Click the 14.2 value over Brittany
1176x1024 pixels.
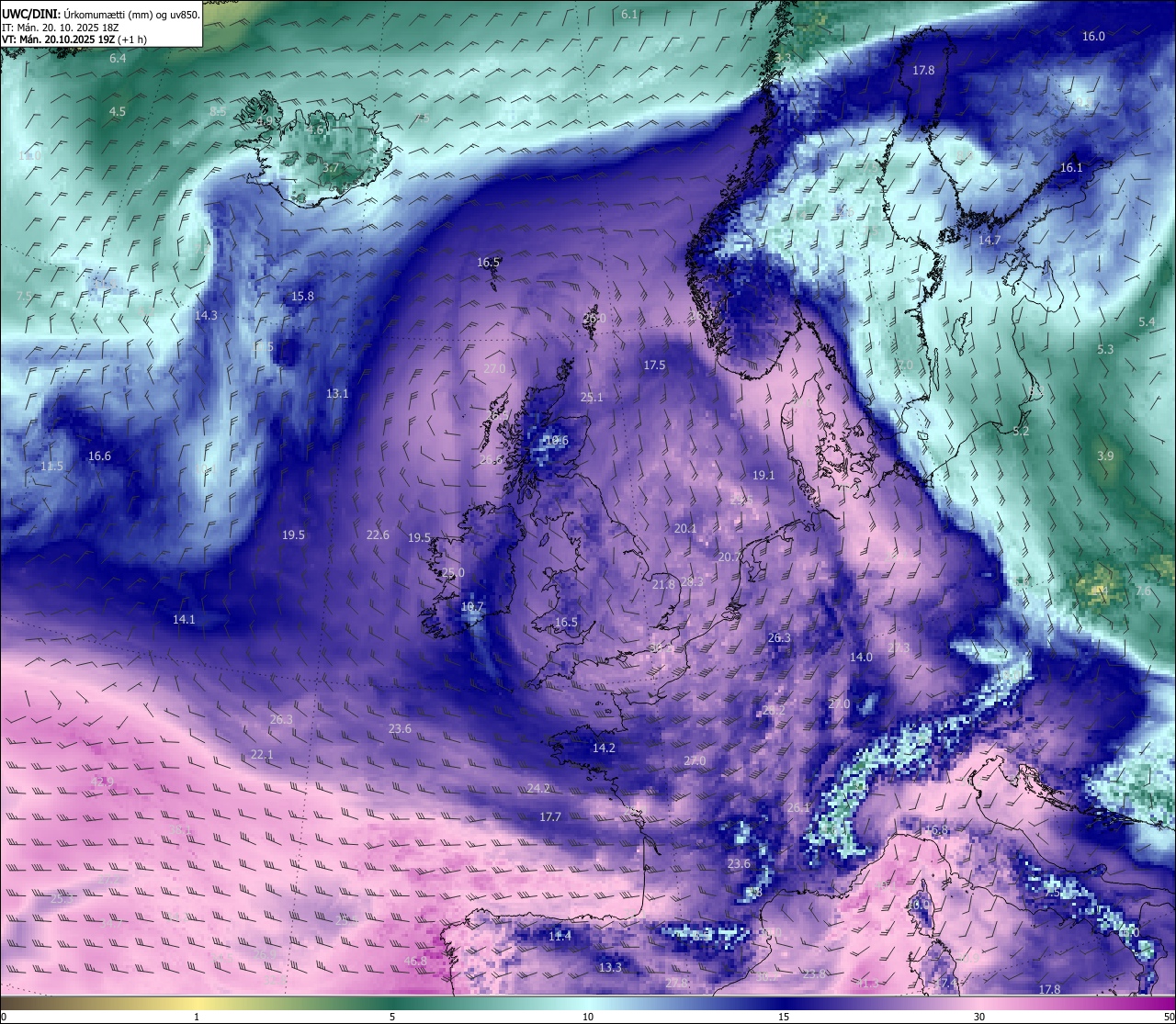click(x=604, y=748)
